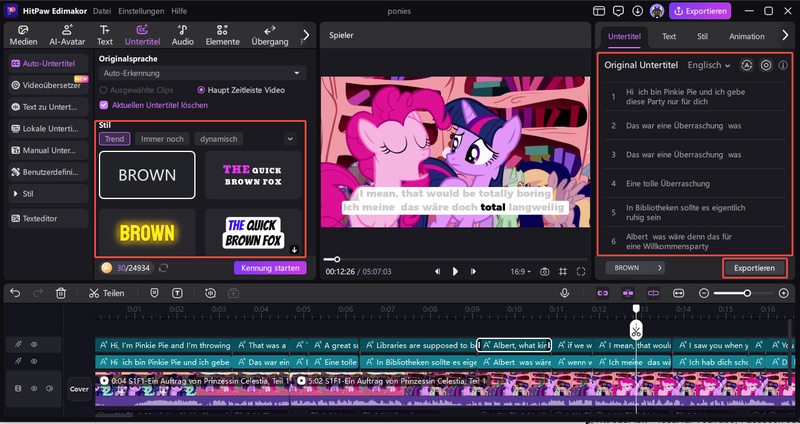Image resolution: width=800 pixels, height=424 pixels.
Task: Open the feedback message icon in title bar
Action: [x=618, y=11]
